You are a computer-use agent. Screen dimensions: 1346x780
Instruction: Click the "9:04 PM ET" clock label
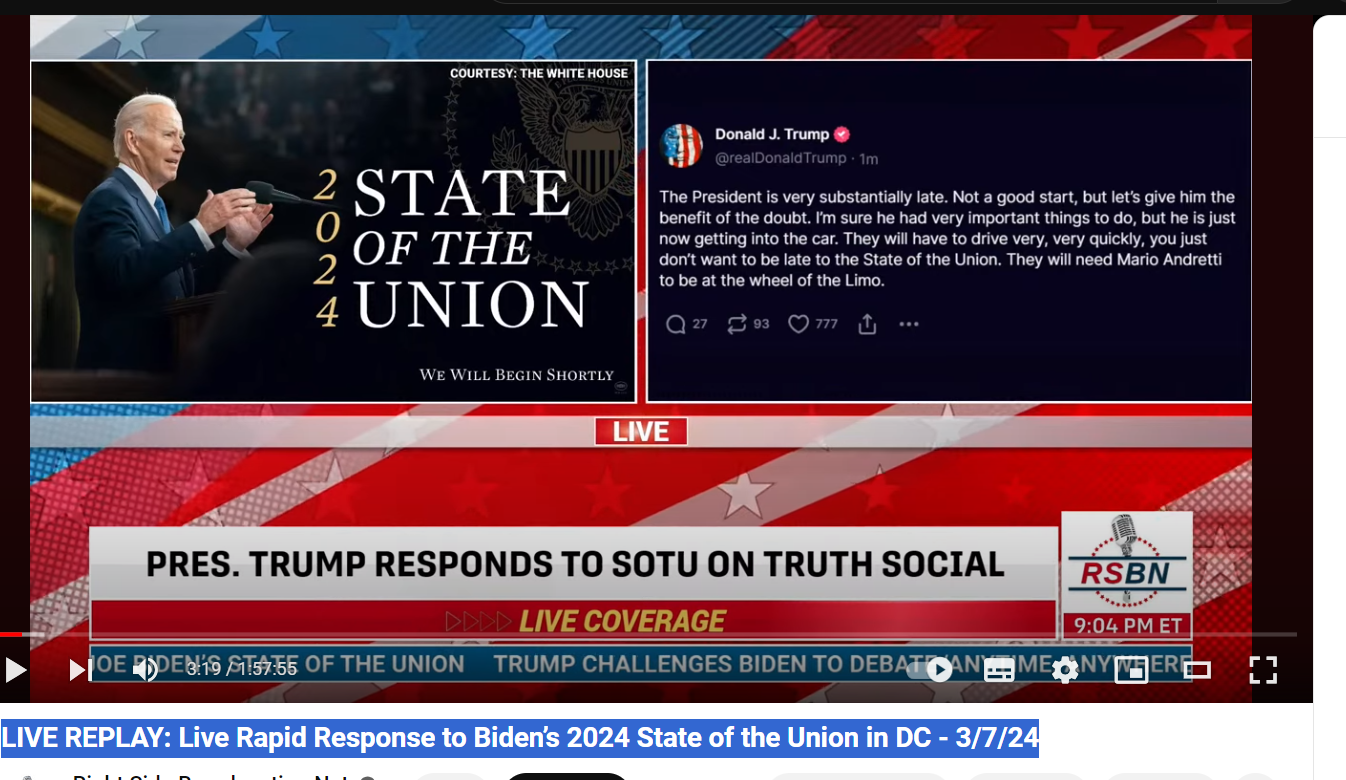click(1128, 626)
